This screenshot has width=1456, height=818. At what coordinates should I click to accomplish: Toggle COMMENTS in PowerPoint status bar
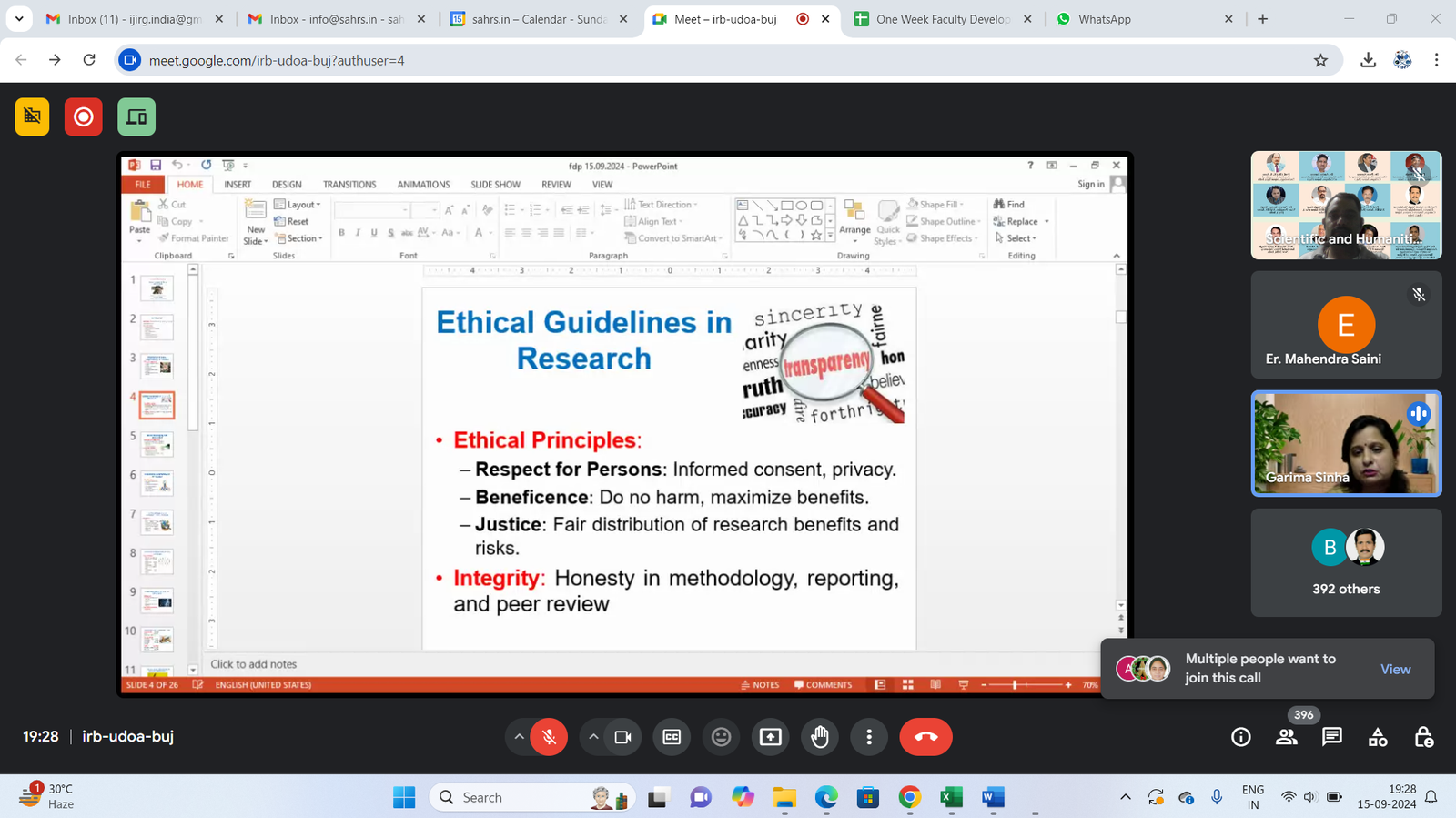tap(823, 684)
